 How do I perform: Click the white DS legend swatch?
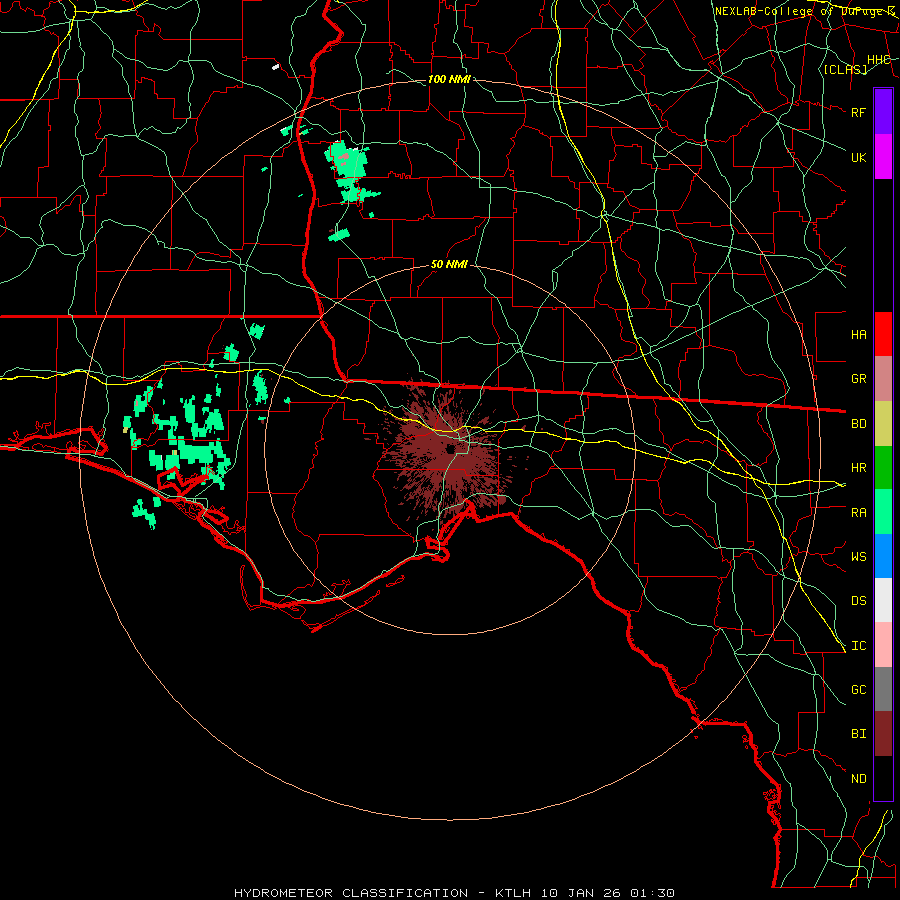tap(883, 600)
